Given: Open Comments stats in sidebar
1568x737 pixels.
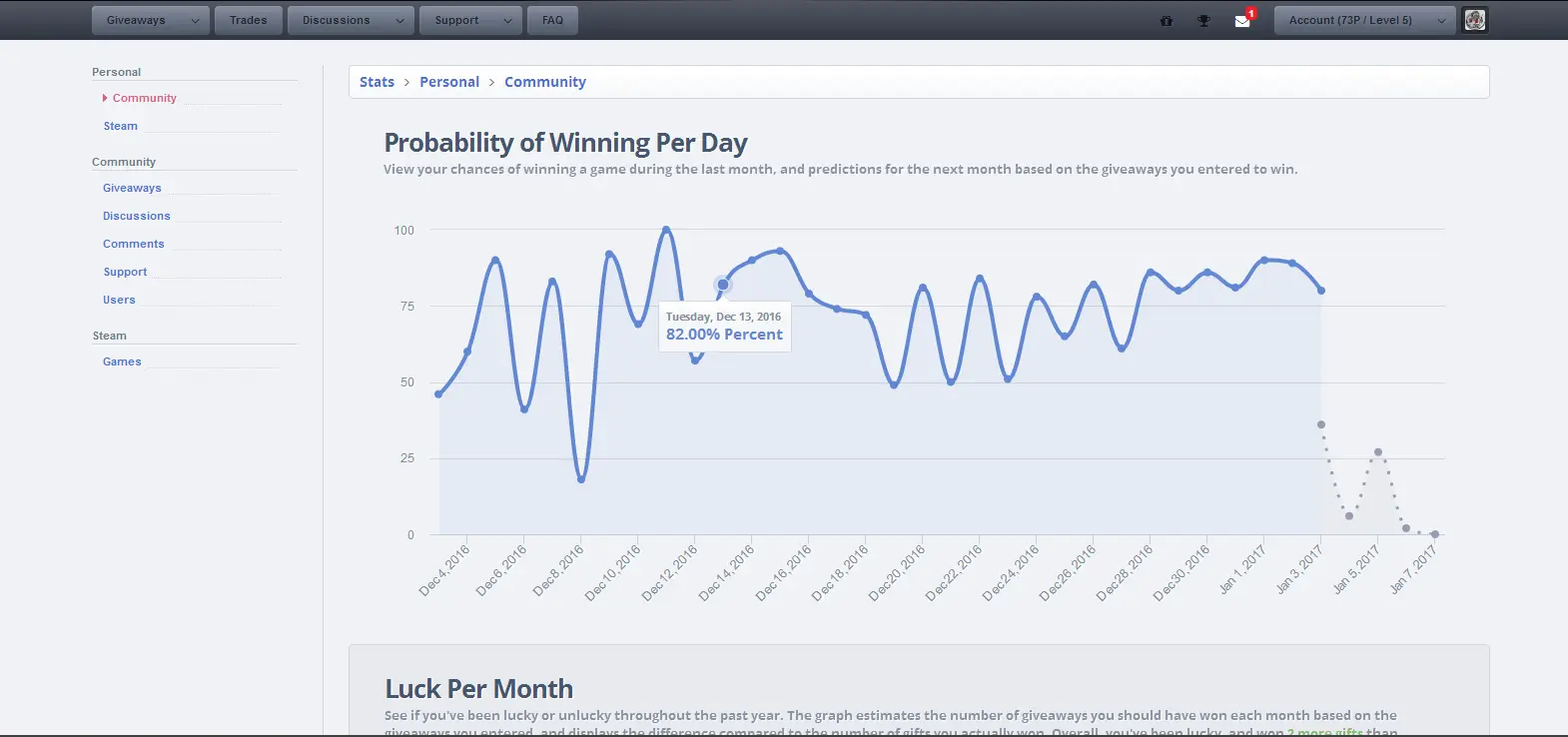Looking at the screenshot, I should click(133, 244).
